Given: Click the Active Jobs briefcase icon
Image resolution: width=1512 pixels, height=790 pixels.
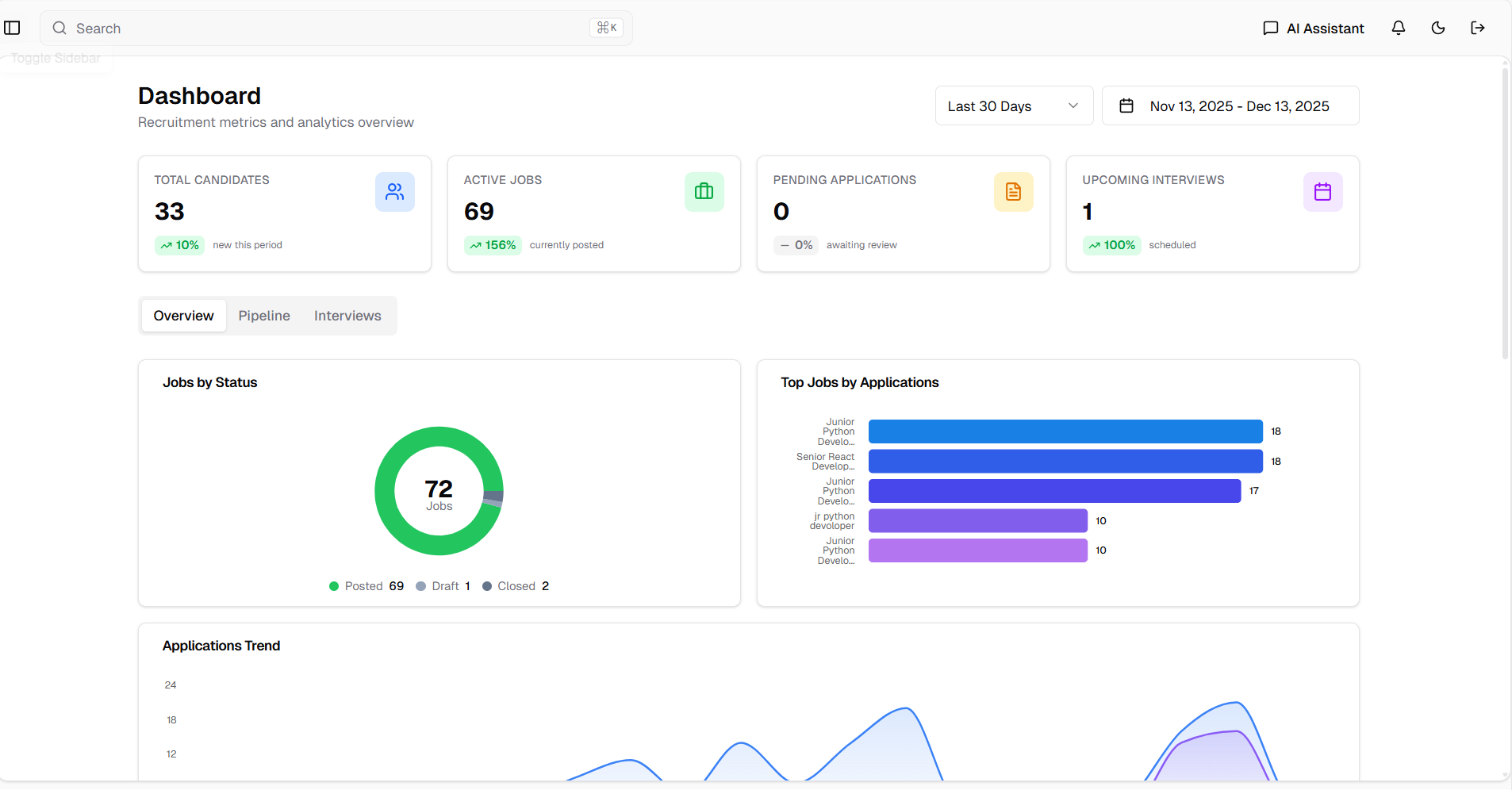Looking at the screenshot, I should point(704,191).
